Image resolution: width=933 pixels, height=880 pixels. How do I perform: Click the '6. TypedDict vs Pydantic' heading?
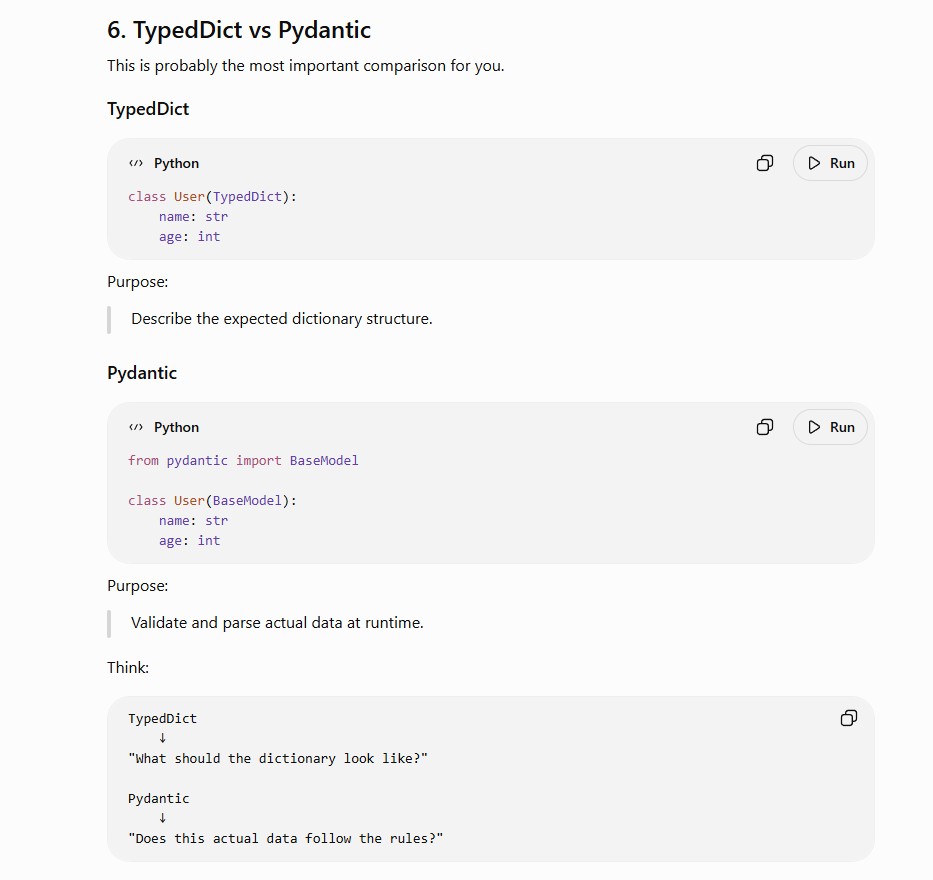(x=239, y=30)
